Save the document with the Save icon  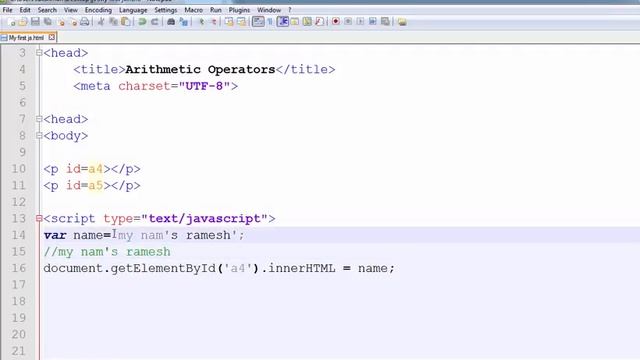(x=35, y=22)
